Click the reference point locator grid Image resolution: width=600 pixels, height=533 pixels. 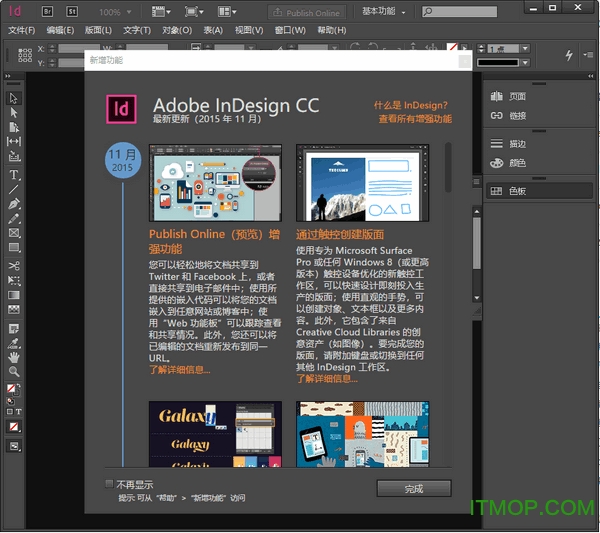tap(25, 55)
